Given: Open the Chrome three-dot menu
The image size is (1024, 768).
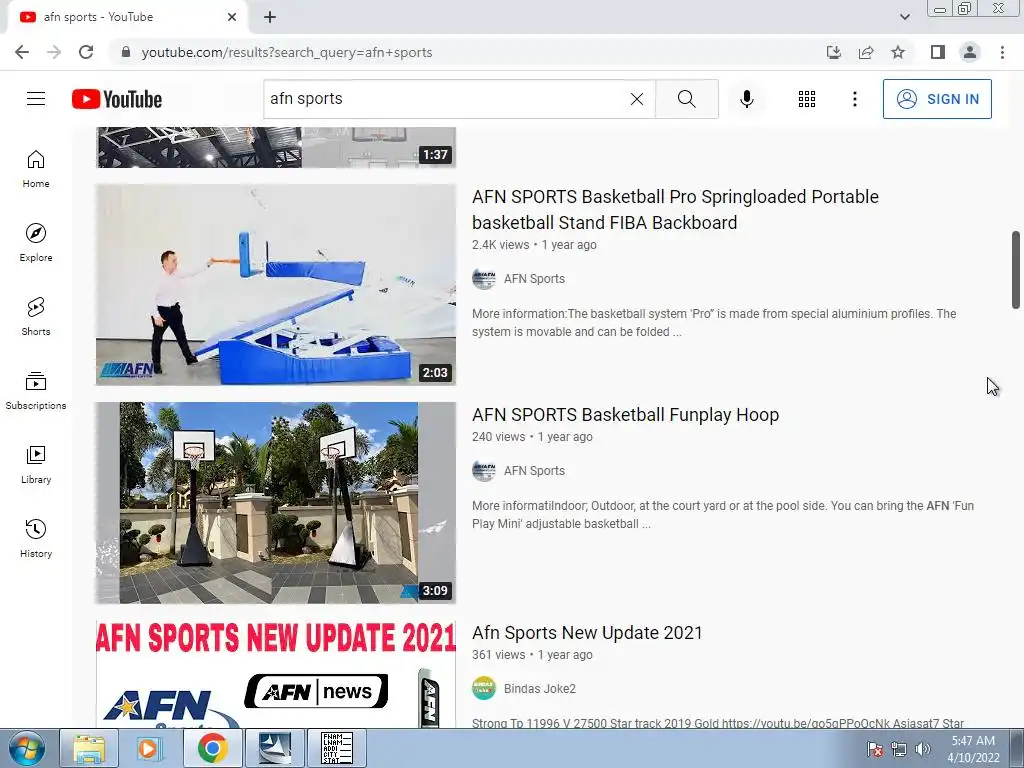Looking at the screenshot, I should pos(1002,52).
